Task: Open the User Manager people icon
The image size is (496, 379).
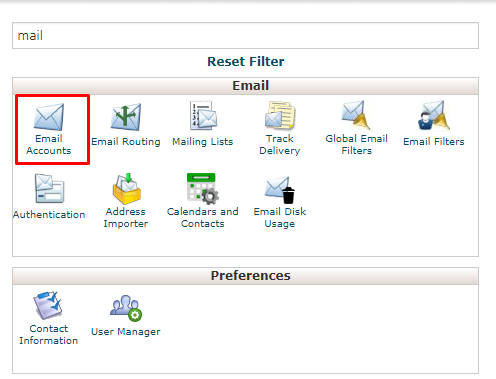Action: [x=126, y=308]
